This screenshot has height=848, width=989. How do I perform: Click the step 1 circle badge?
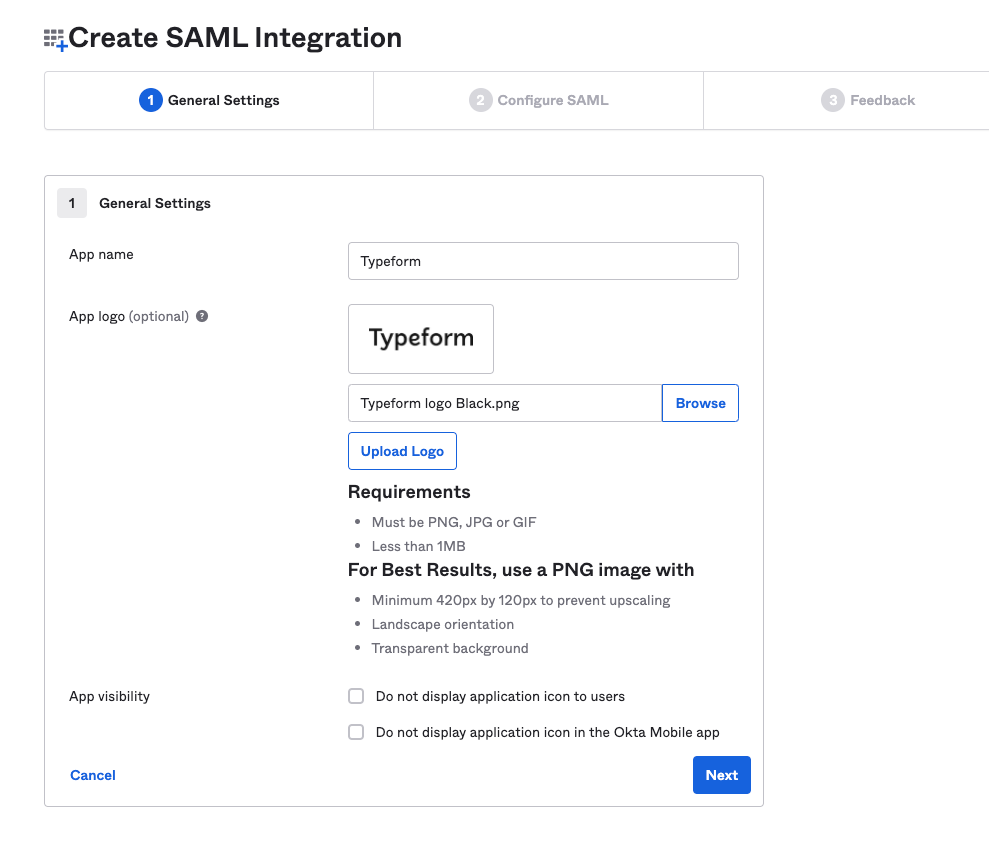151,100
